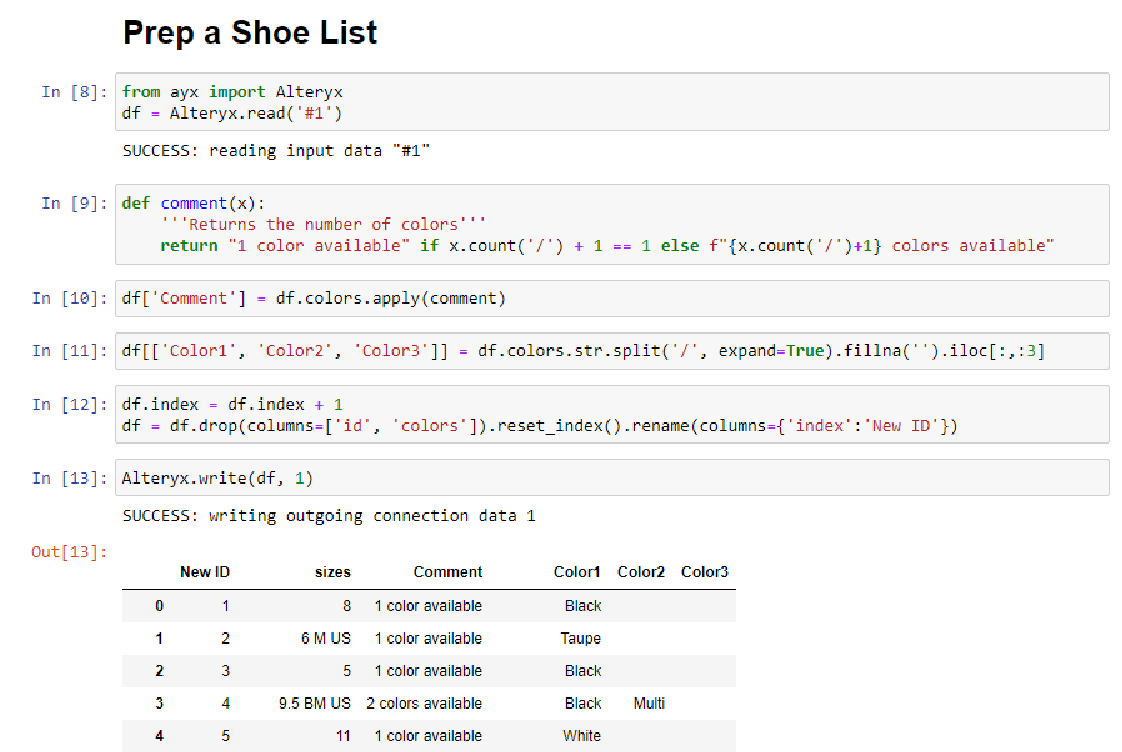This screenshot has height=752, width=1122.
Task: Click inside the comment function definition cell
Action: (x=500, y=224)
